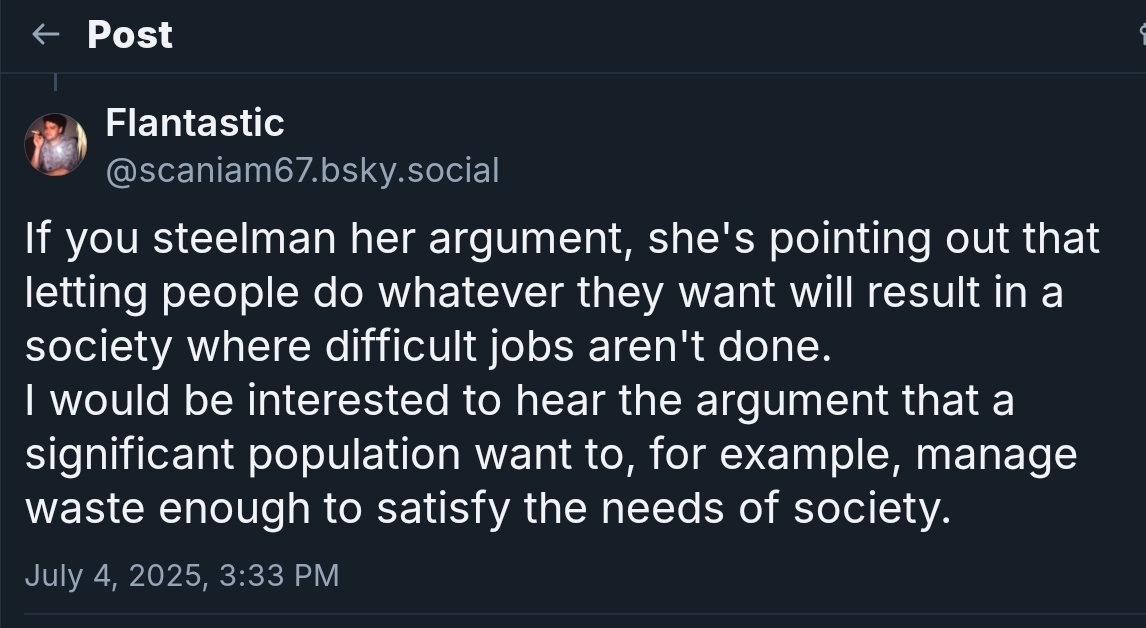Click the "Post" header title
1146x628 pixels.
tap(130, 35)
